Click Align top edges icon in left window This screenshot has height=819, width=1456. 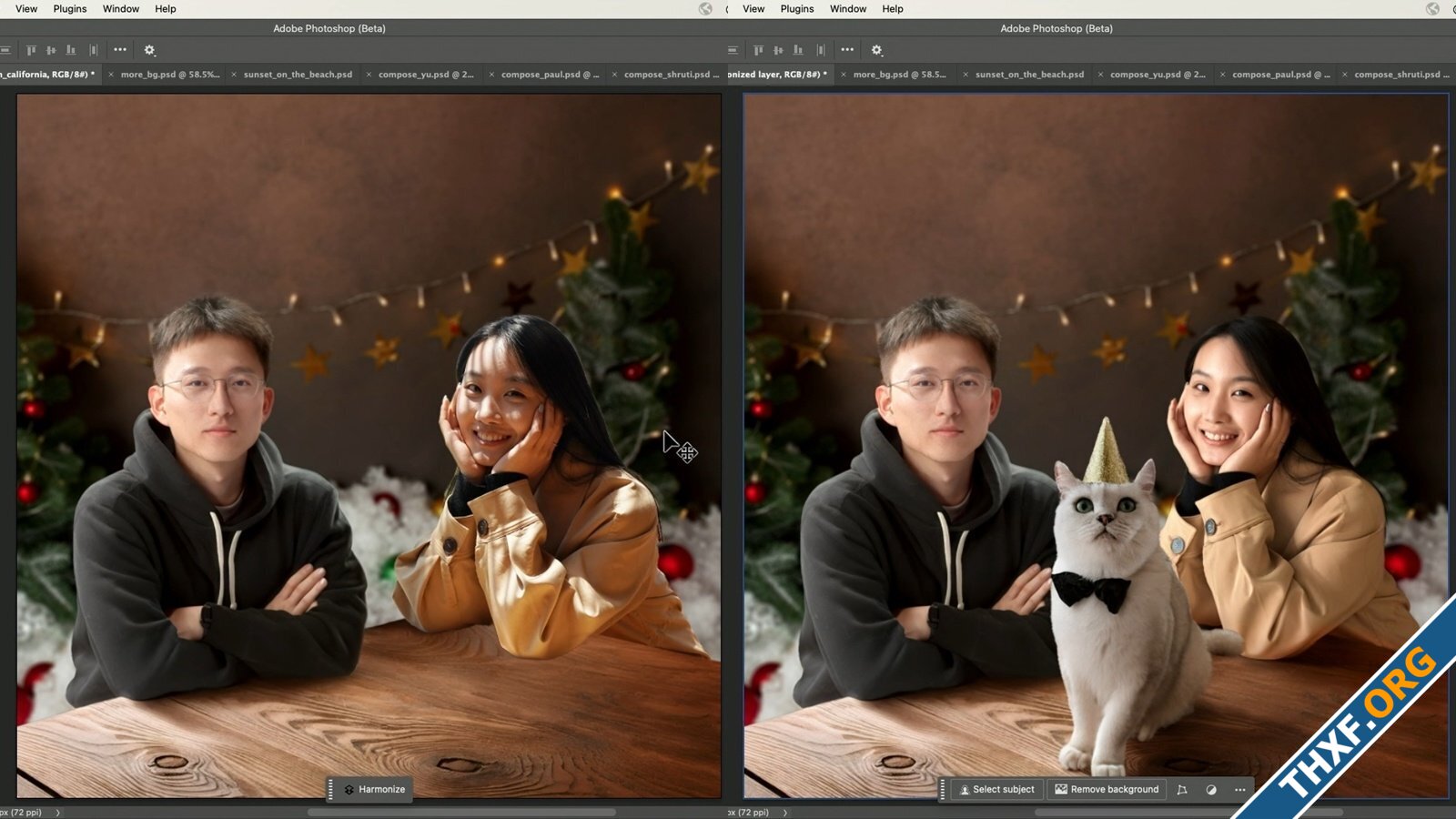tap(31, 50)
